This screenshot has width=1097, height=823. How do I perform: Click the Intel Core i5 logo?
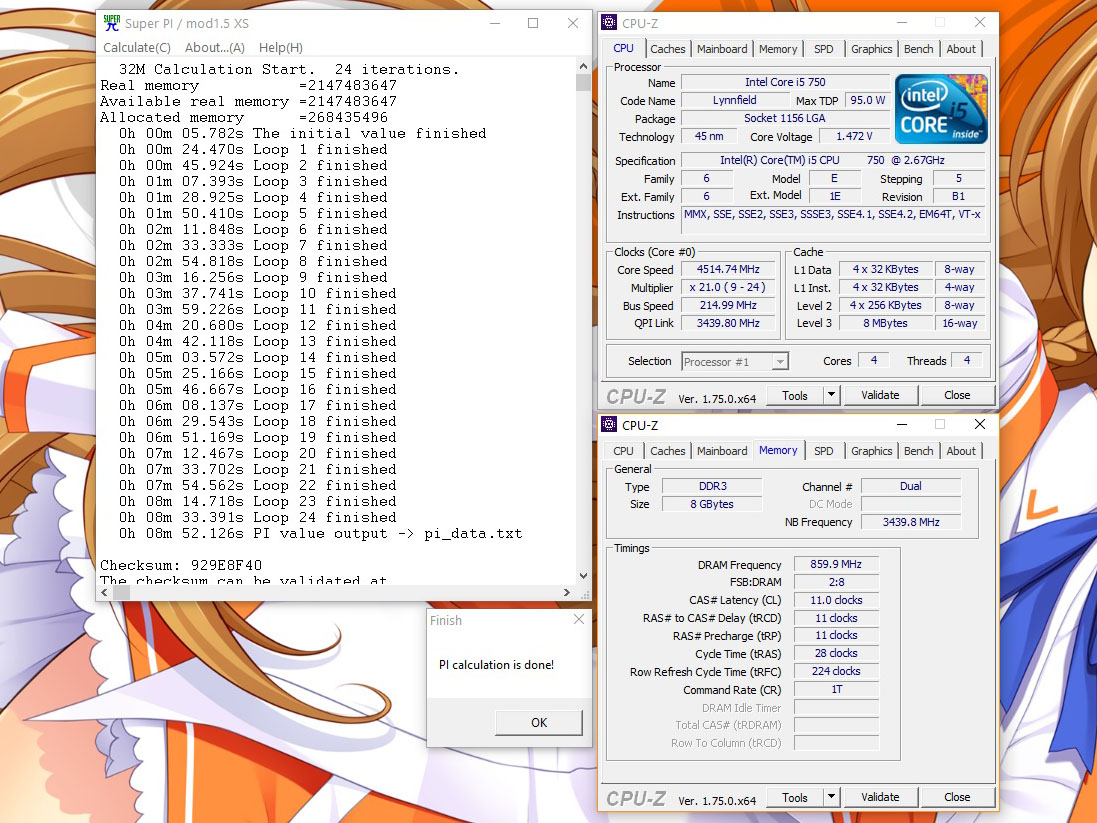click(941, 108)
